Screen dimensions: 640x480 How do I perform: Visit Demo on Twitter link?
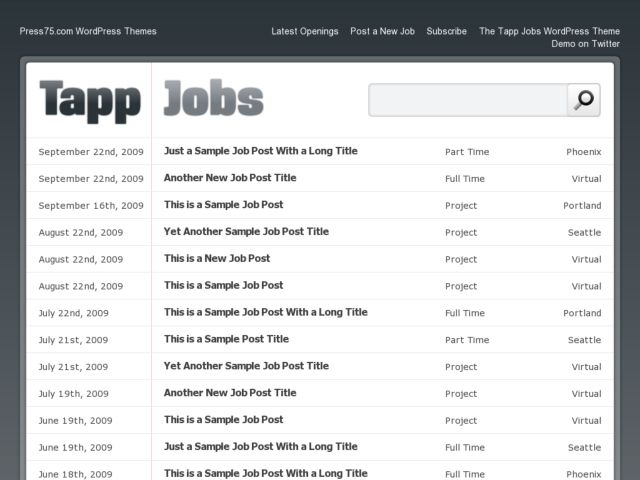[x=586, y=44]
